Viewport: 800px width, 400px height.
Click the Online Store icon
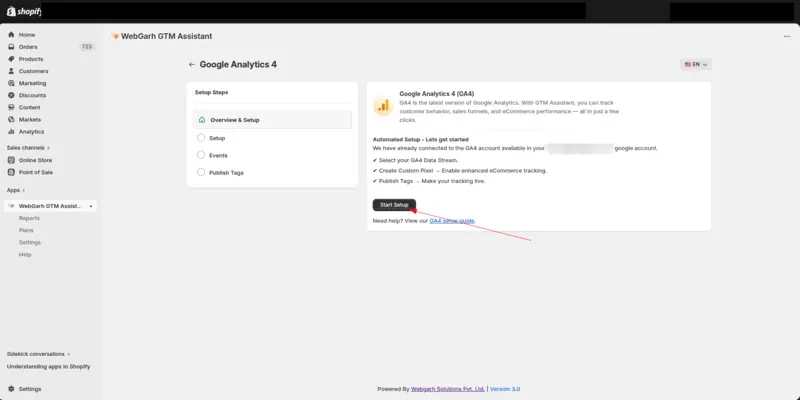coord(11,160)
